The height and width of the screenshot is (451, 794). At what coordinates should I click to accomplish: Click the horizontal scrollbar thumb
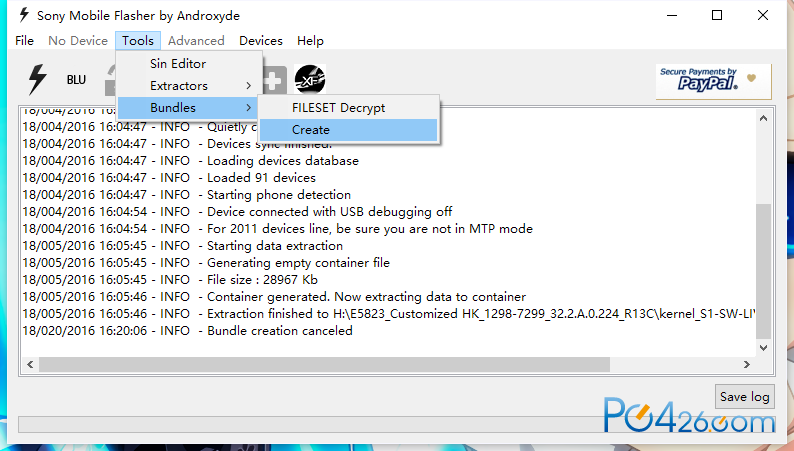(325, 364)
